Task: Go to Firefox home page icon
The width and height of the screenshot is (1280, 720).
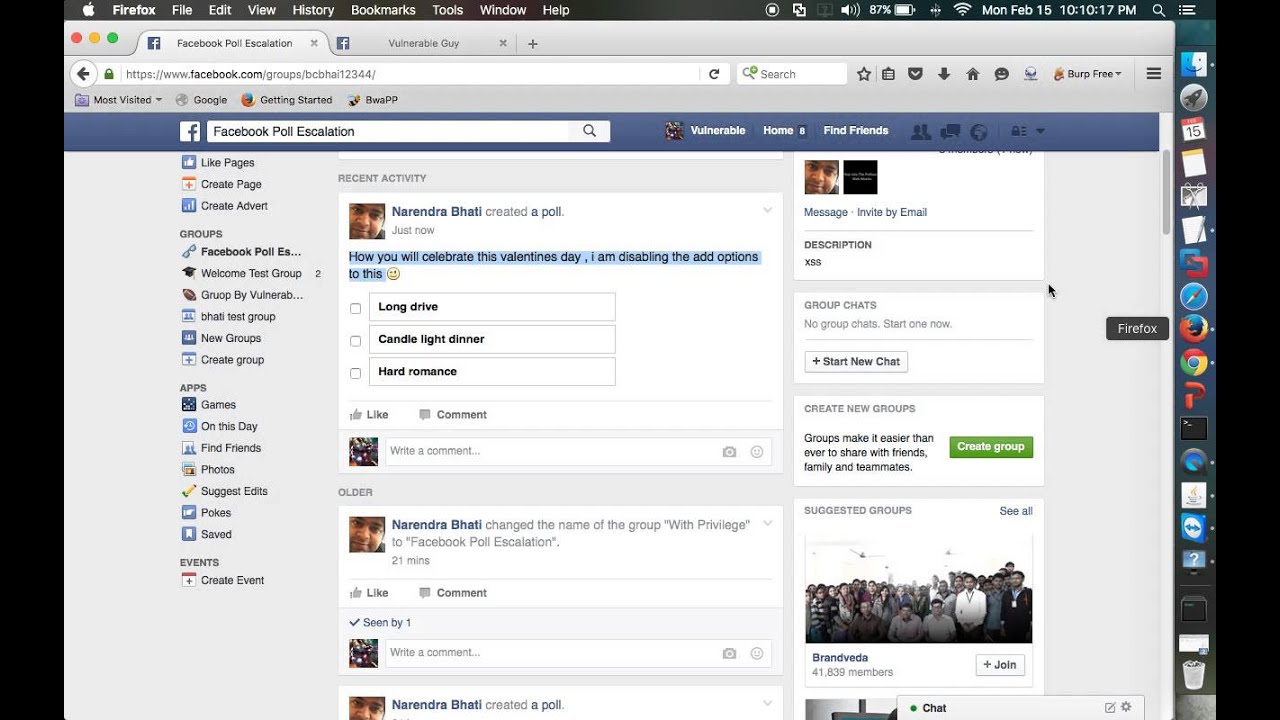Action: (972, 74)
